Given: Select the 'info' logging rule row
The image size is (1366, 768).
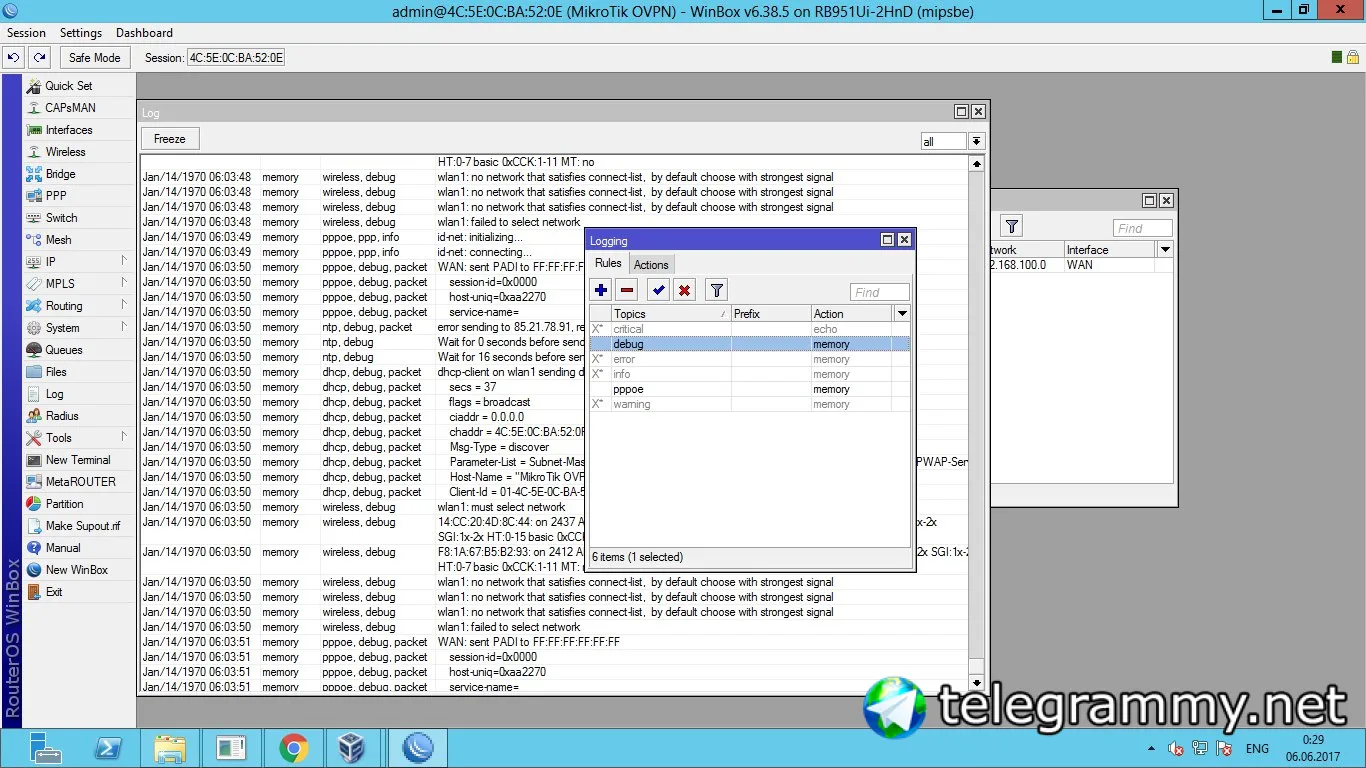Looking at the screenshot, I should [x=750, y=374].
